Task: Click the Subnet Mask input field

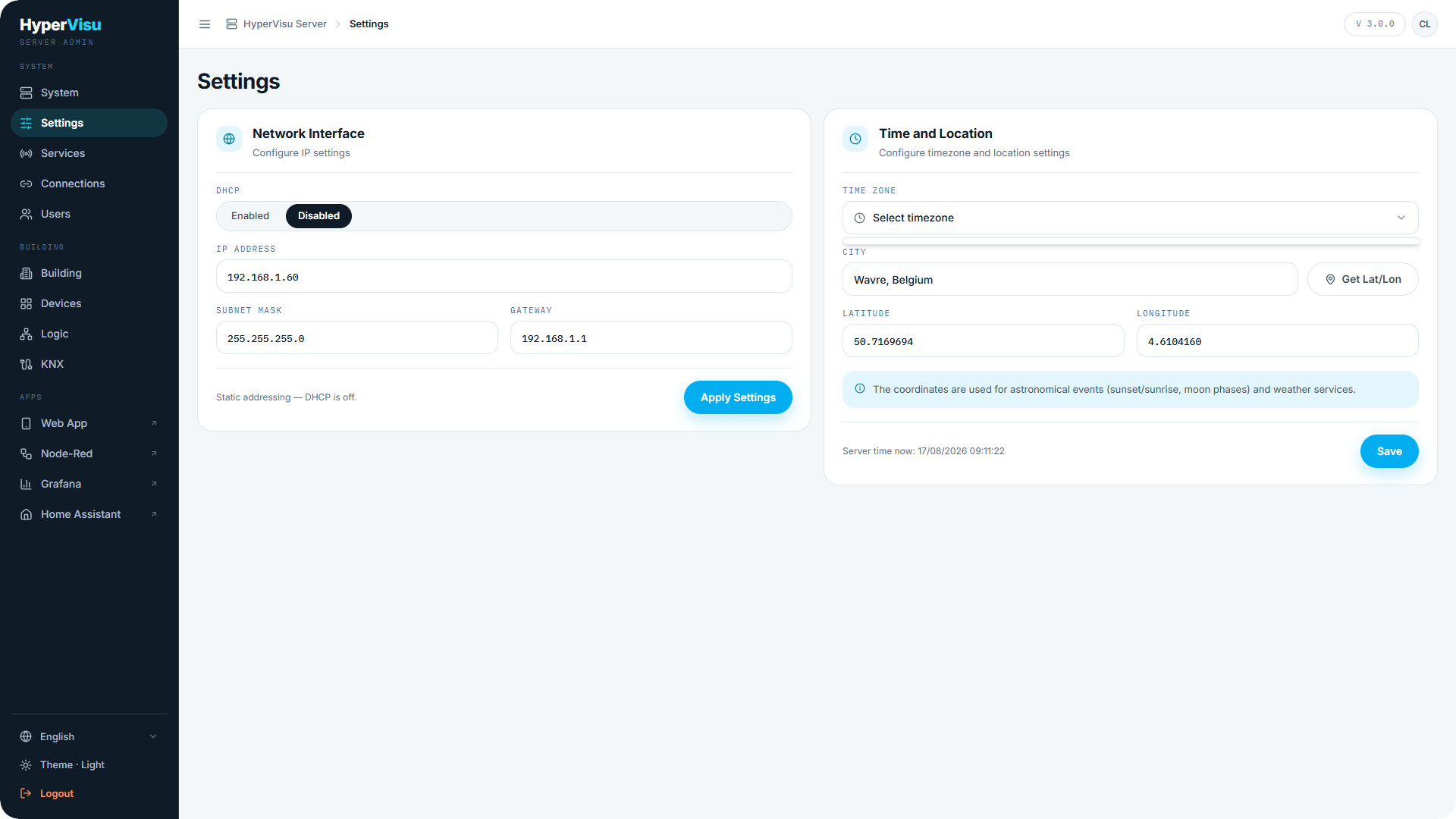Action: tap(357, 338)
